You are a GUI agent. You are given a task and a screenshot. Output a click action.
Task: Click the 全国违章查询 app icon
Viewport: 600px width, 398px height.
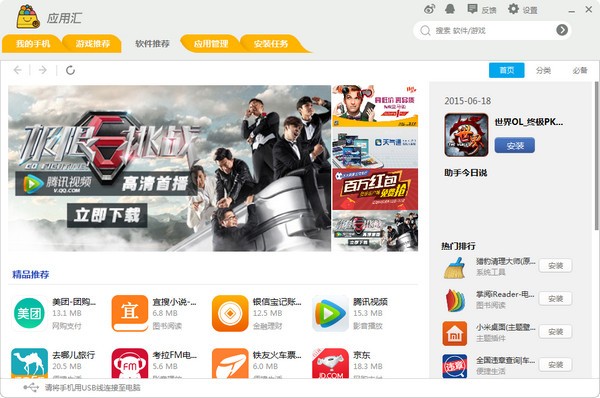pos(455,366)
